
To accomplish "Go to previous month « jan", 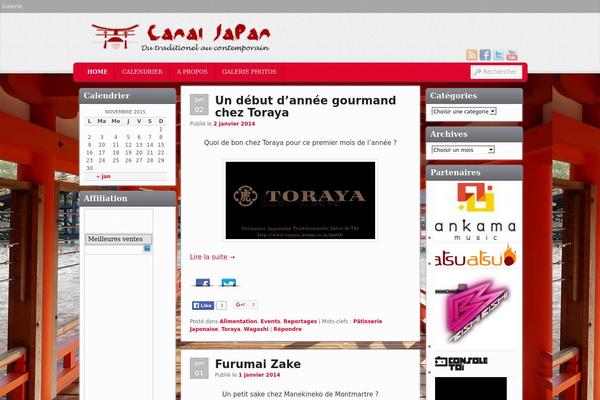I will [x=103, y=176].
